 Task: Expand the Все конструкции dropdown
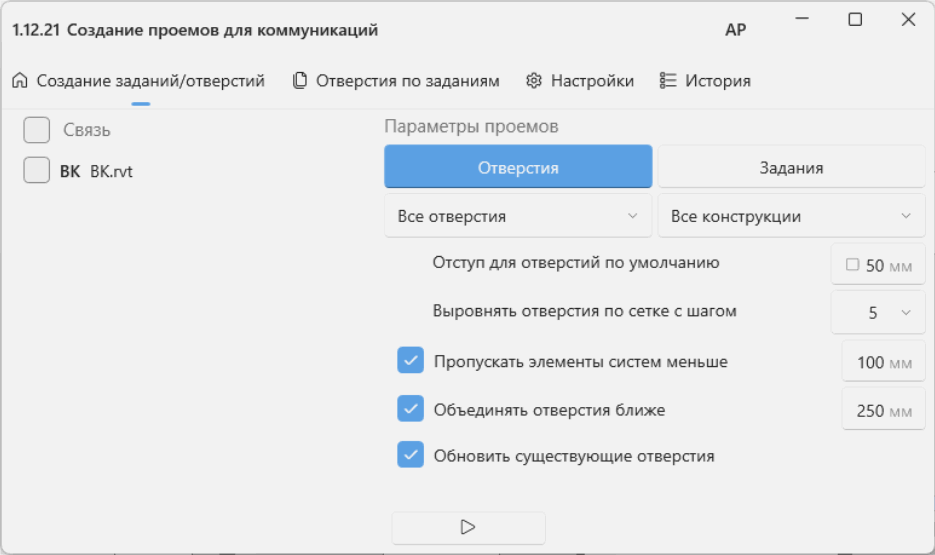pos(791,216)
